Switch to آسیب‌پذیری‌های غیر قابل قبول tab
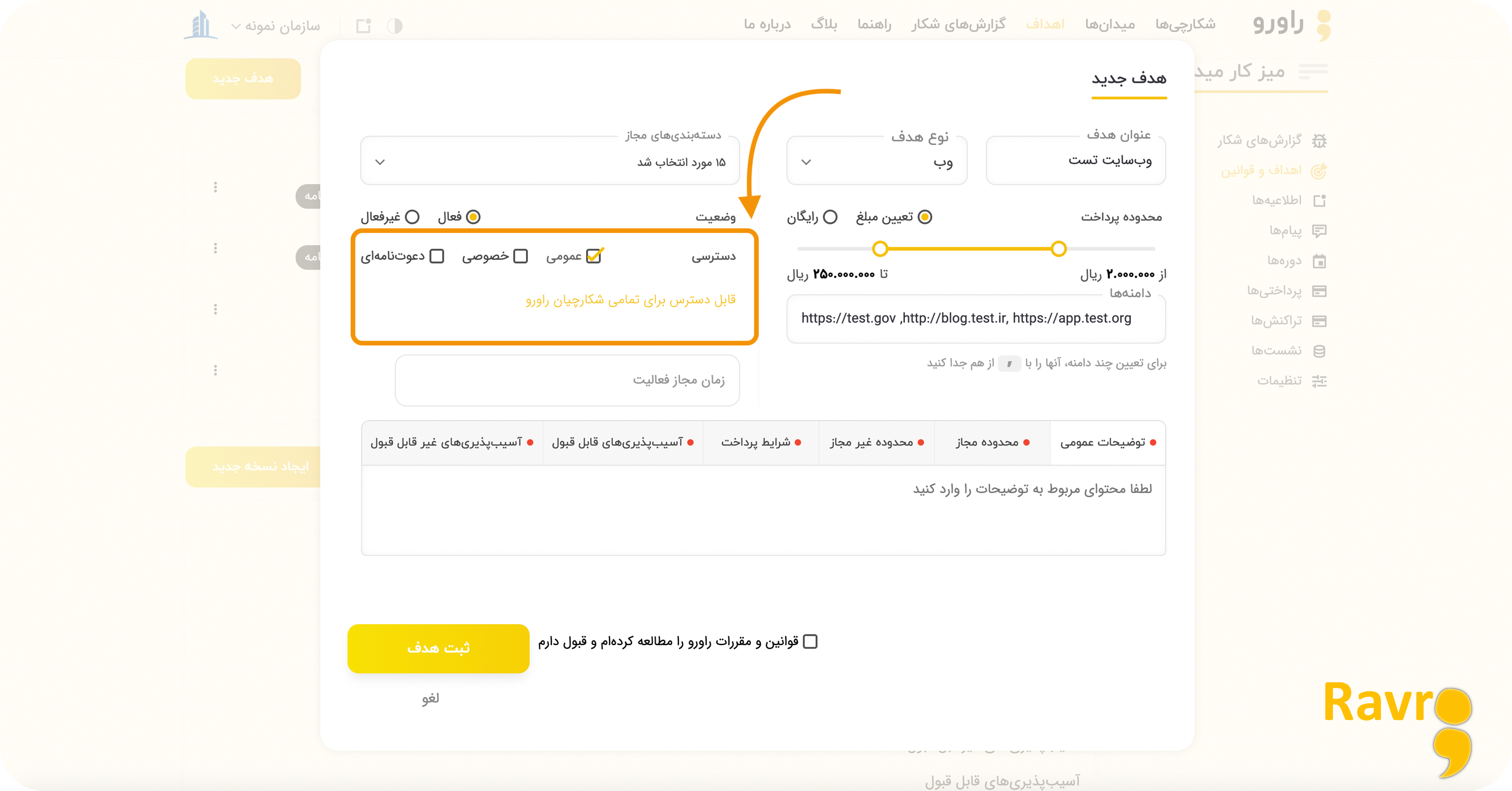This screenshot has width=1512, height=791. pos(452,443)
